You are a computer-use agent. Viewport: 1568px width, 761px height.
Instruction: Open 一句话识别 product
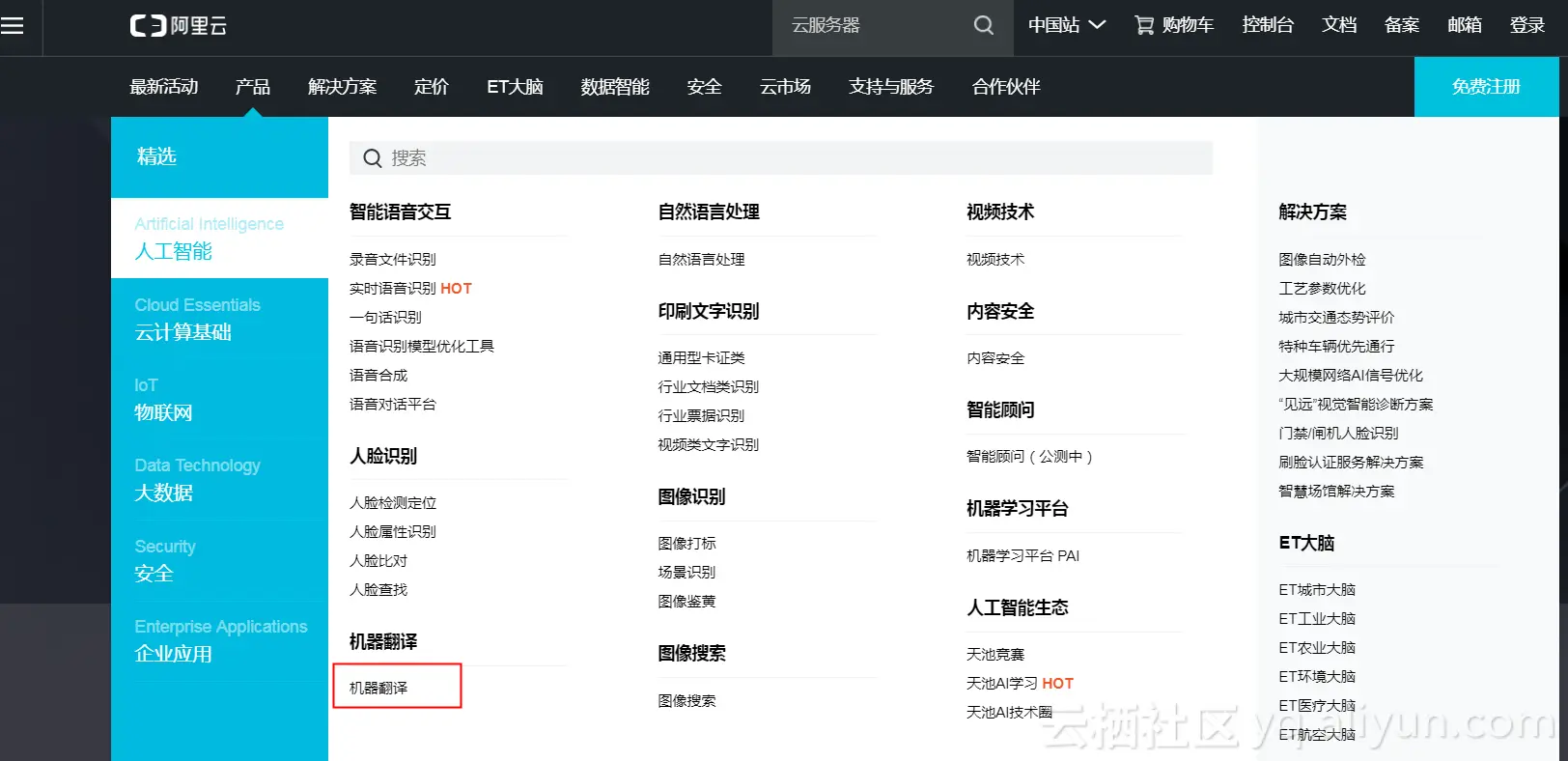point(385,318)
